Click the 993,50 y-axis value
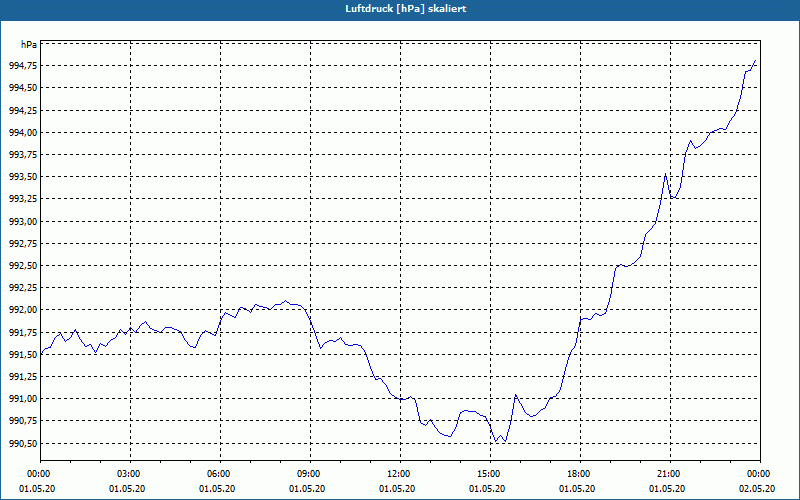 pos(23,177)
